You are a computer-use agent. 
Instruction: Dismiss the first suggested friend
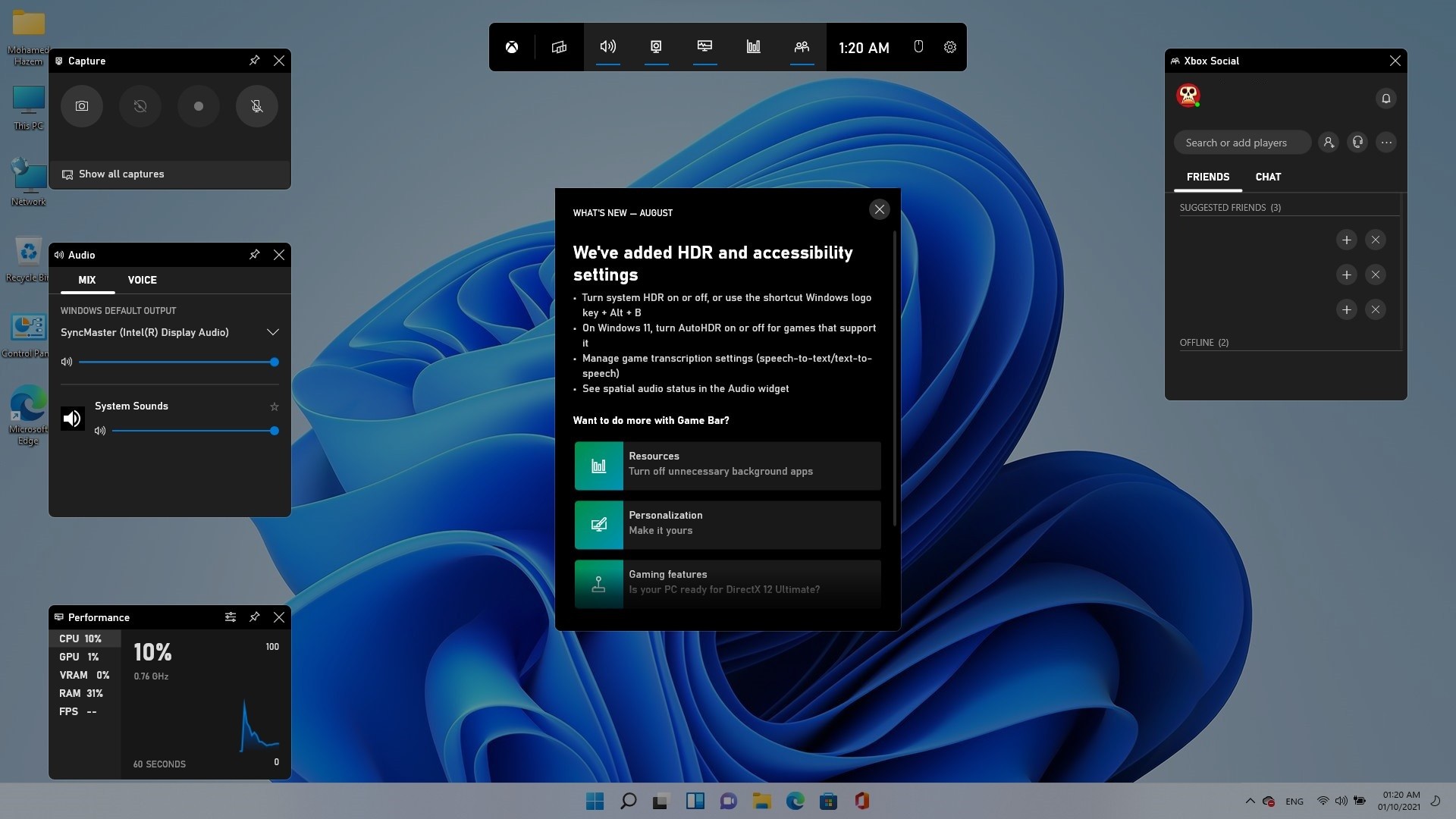(x=1376, y=240)
